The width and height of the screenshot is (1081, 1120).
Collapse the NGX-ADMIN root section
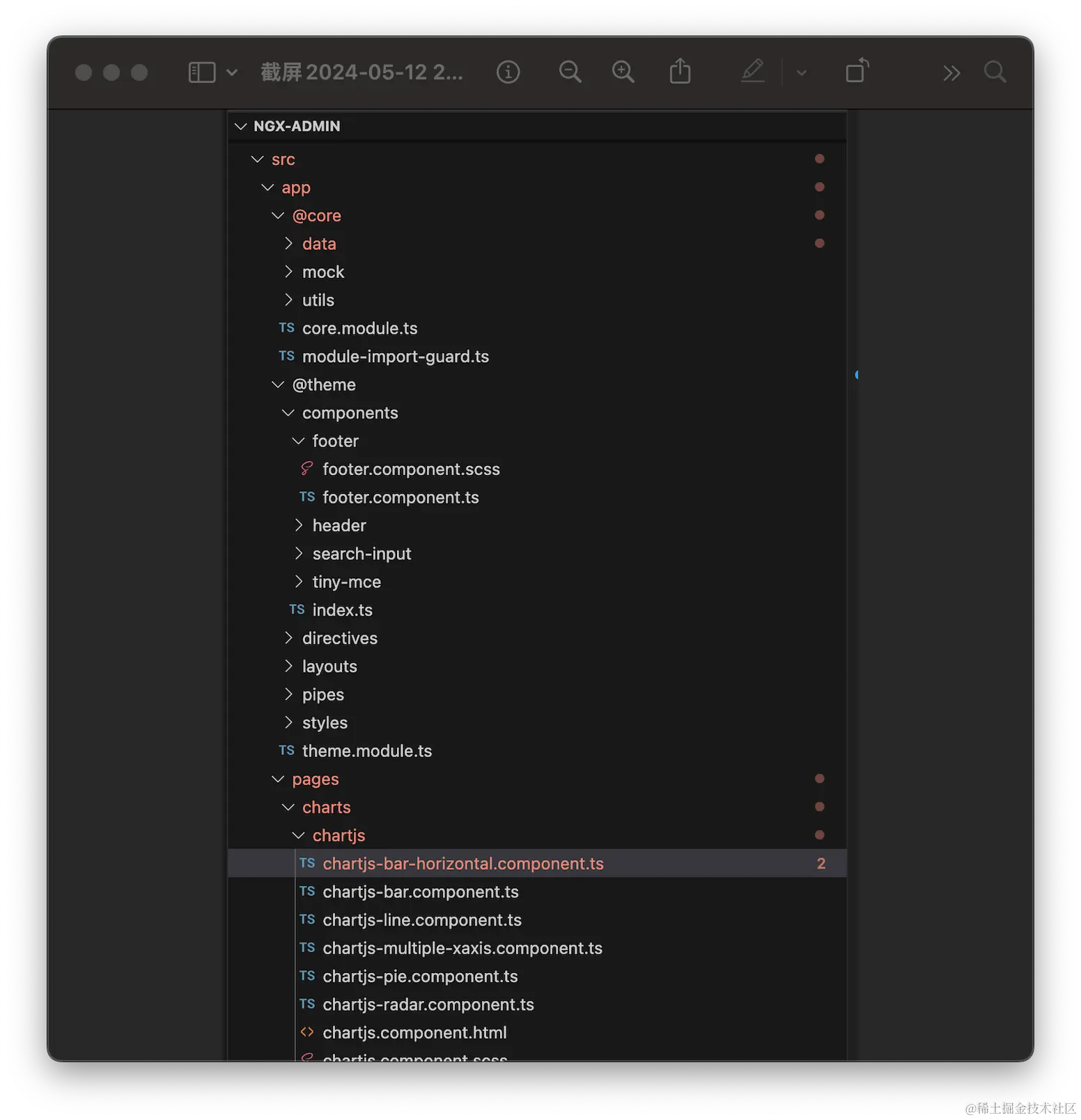241,126
